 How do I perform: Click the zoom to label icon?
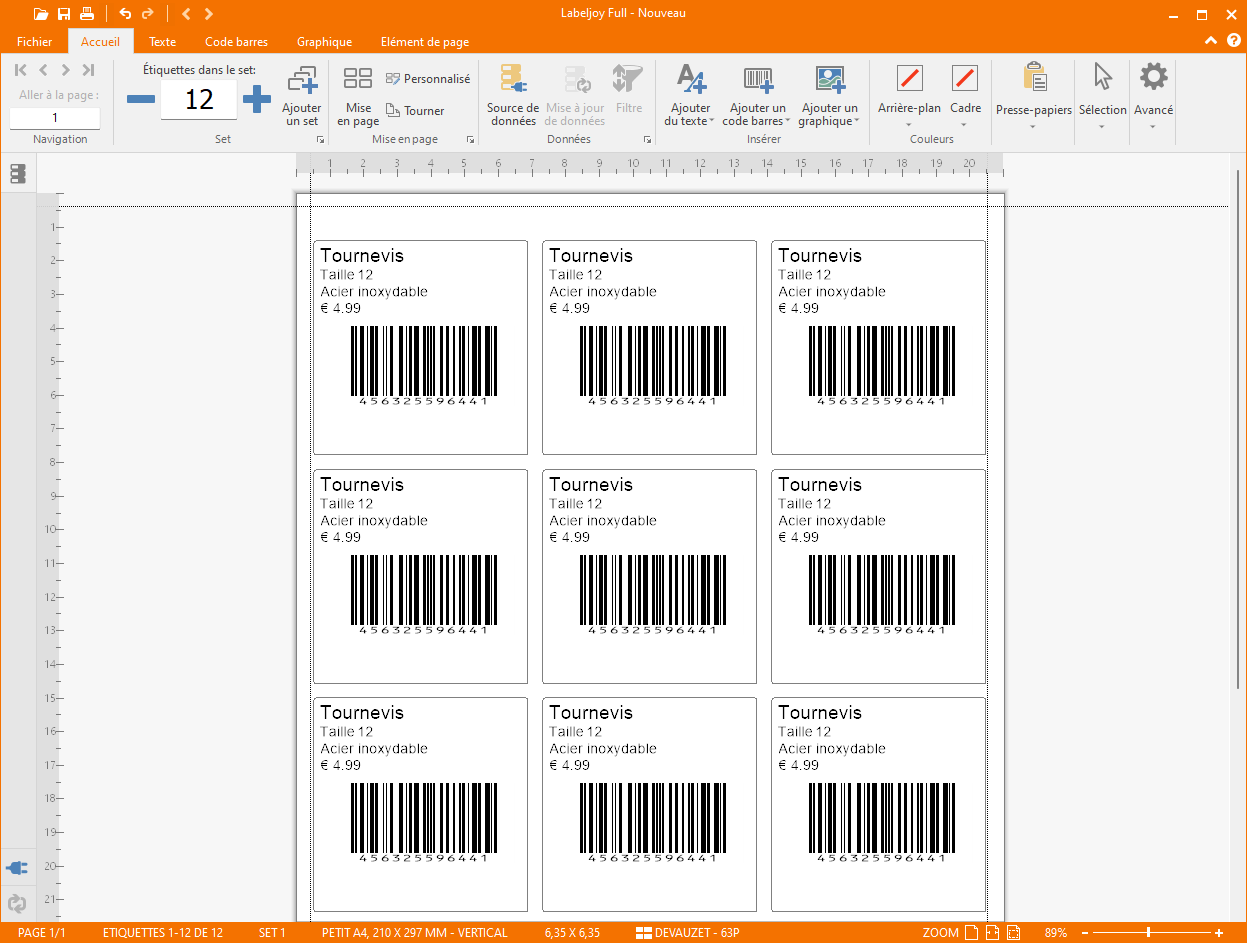click(x=1014, y=933)
